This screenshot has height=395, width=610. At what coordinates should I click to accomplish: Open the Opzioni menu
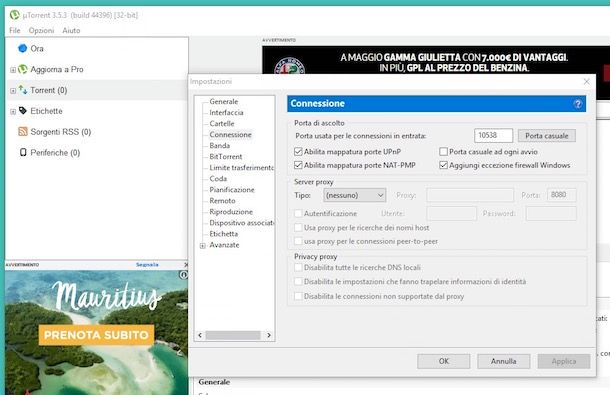[x=41, y=30]
